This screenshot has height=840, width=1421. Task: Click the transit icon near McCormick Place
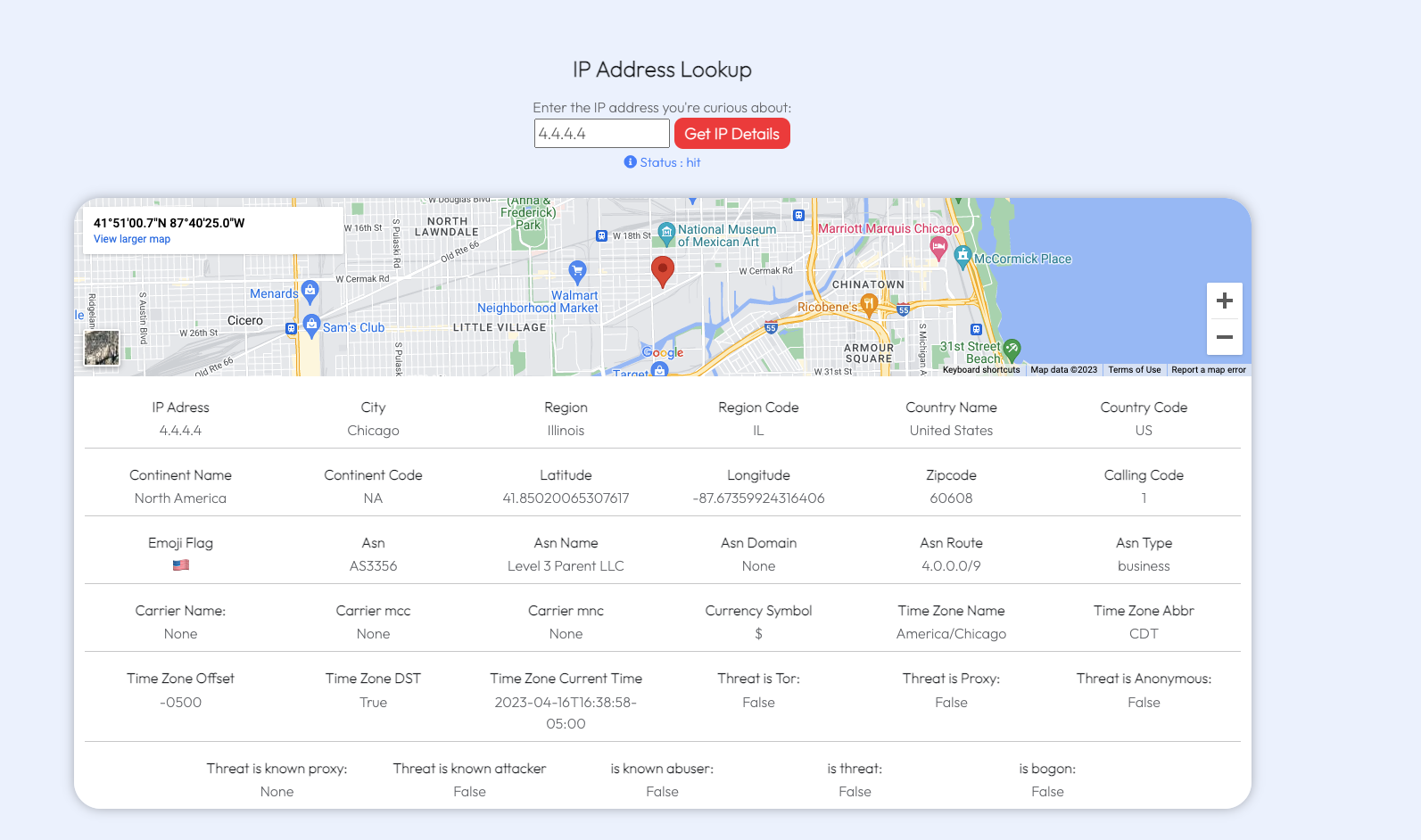coord(976,330)
